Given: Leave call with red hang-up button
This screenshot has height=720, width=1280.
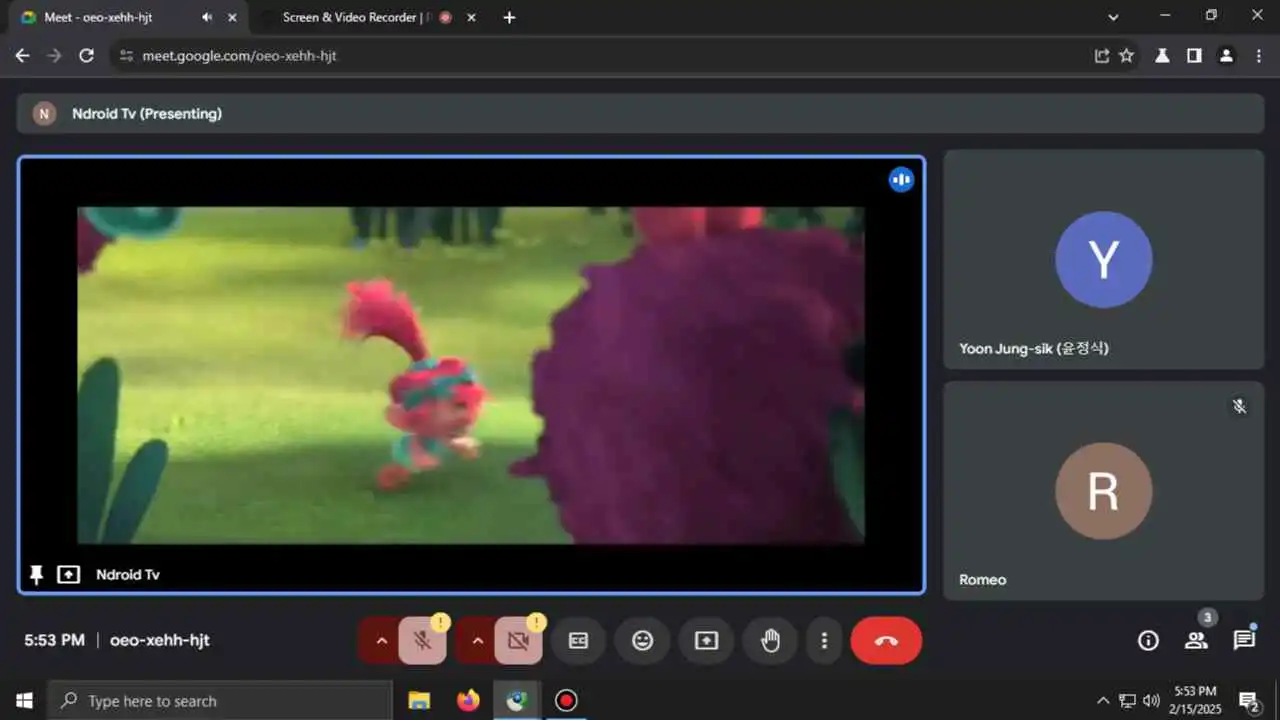Looking at the screenshot, I should point(886,641).
